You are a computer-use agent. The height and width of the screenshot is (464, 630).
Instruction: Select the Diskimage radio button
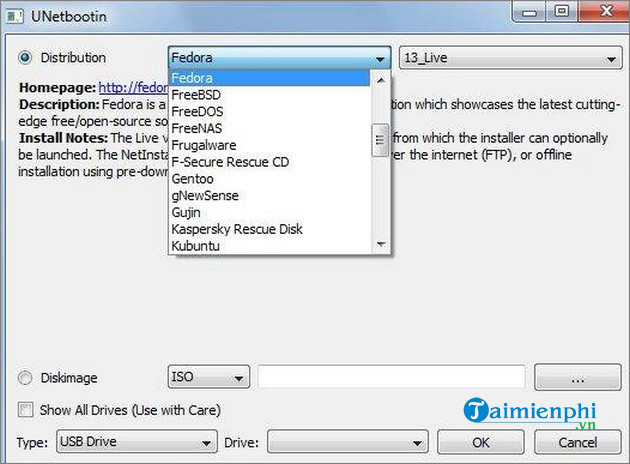25,378
